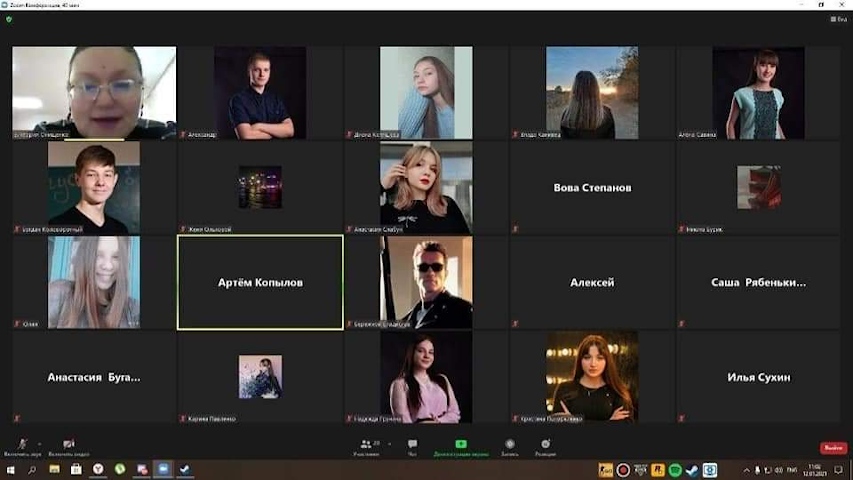The width and height of the screenshot is (853, 480).
Task: Select Артём Копылов highlighted participant tile
Action: coord(260,283)
